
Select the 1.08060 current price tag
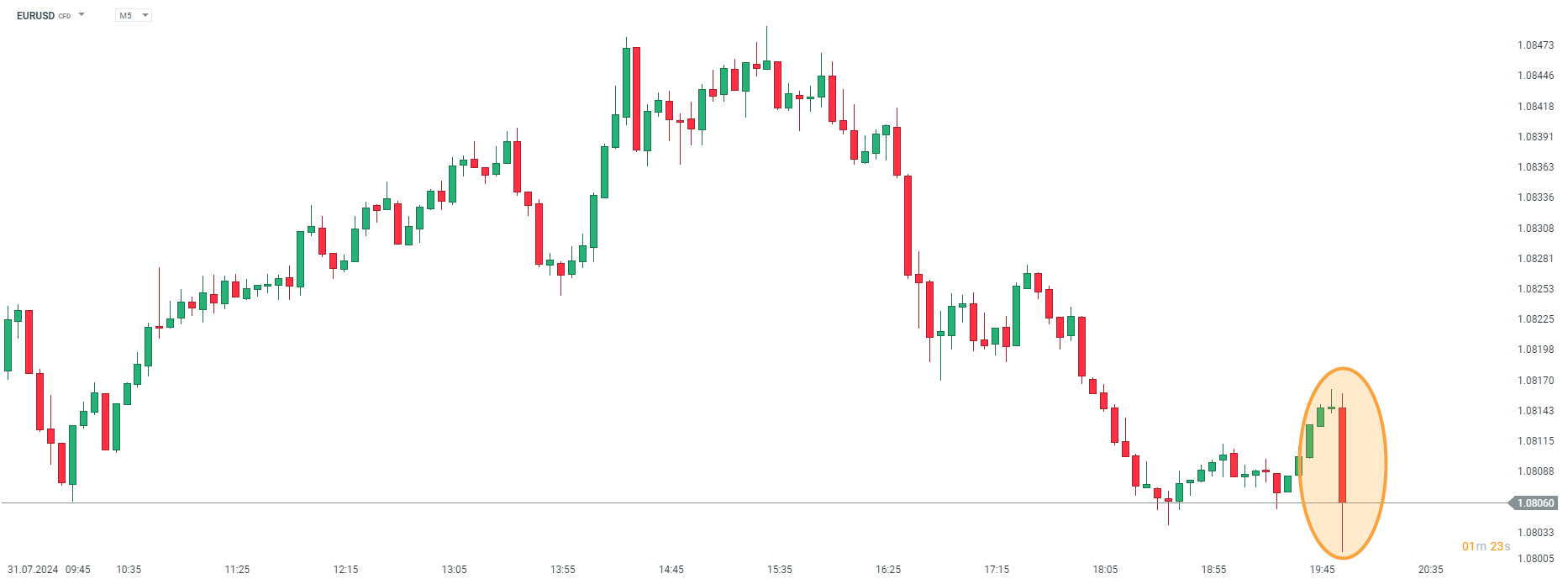pyautogui.click(x=1534, y=503)
